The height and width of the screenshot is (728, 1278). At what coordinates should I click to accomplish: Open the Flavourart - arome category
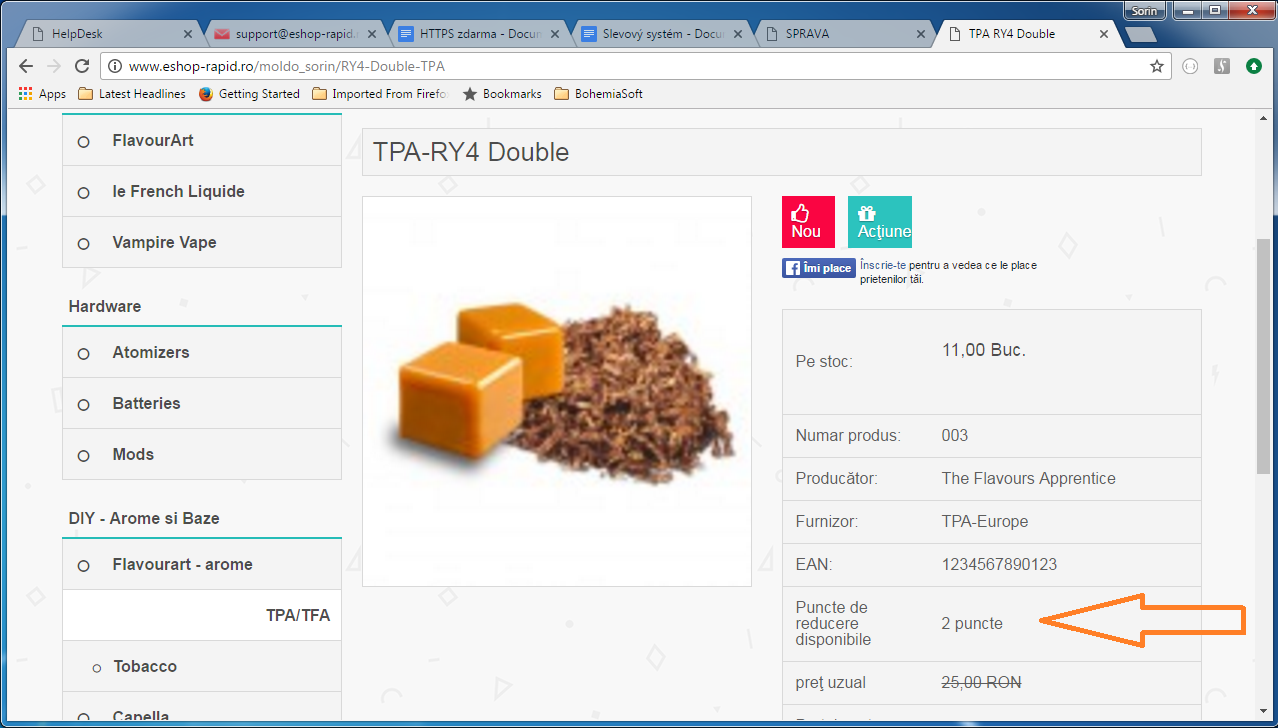(x=202, y=564)
